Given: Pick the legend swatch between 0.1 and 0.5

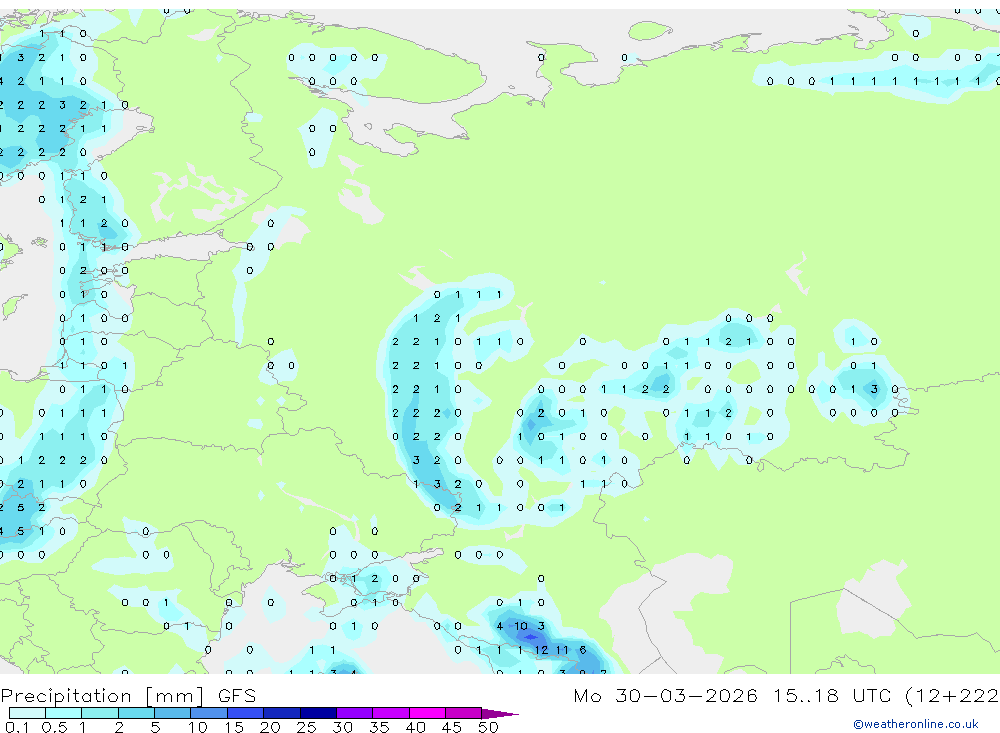Looking at the screenshot, I should [27, 713].
